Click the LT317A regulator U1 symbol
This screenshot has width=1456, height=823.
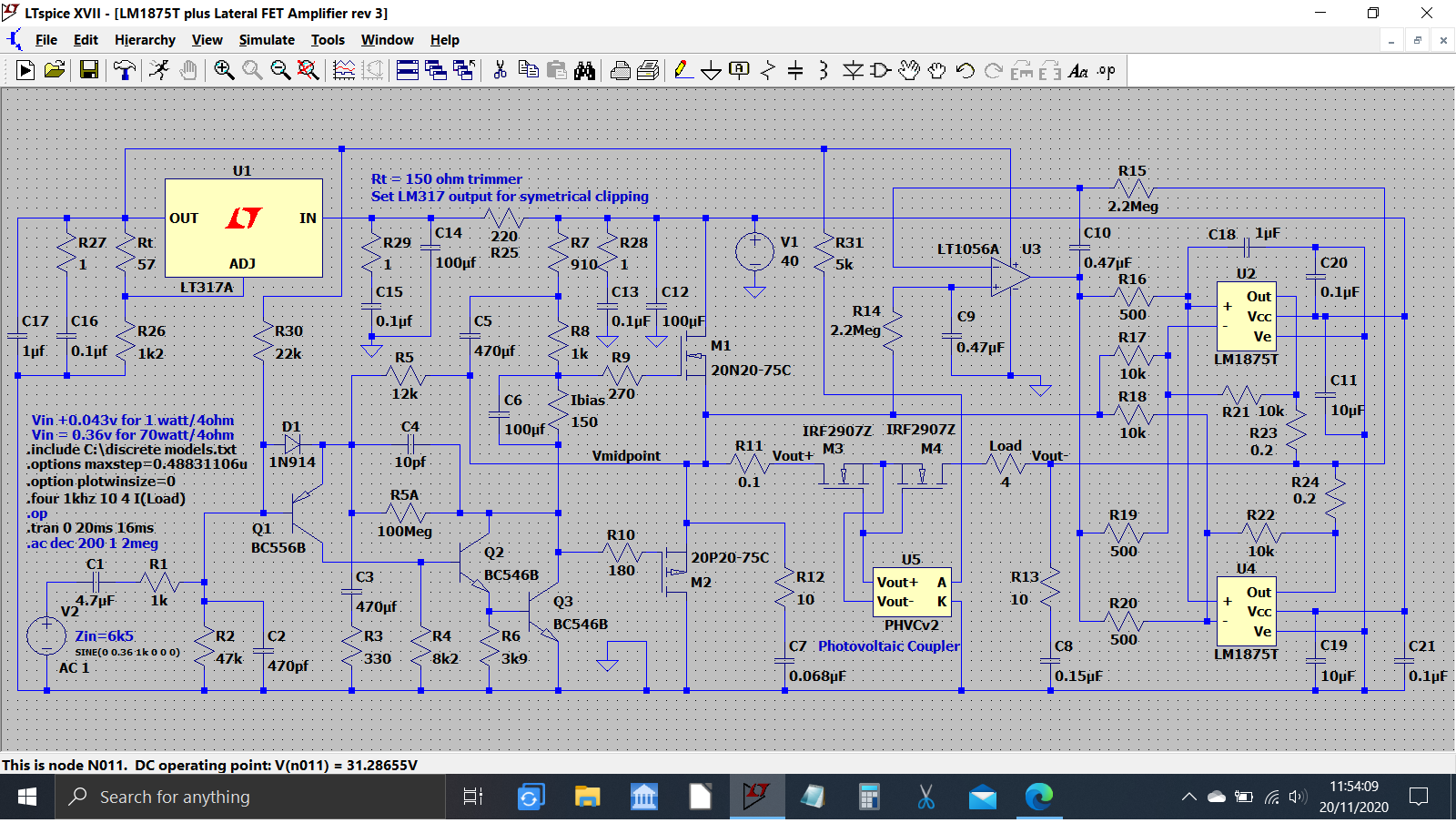pyautogui.click(x=243, y=228)
